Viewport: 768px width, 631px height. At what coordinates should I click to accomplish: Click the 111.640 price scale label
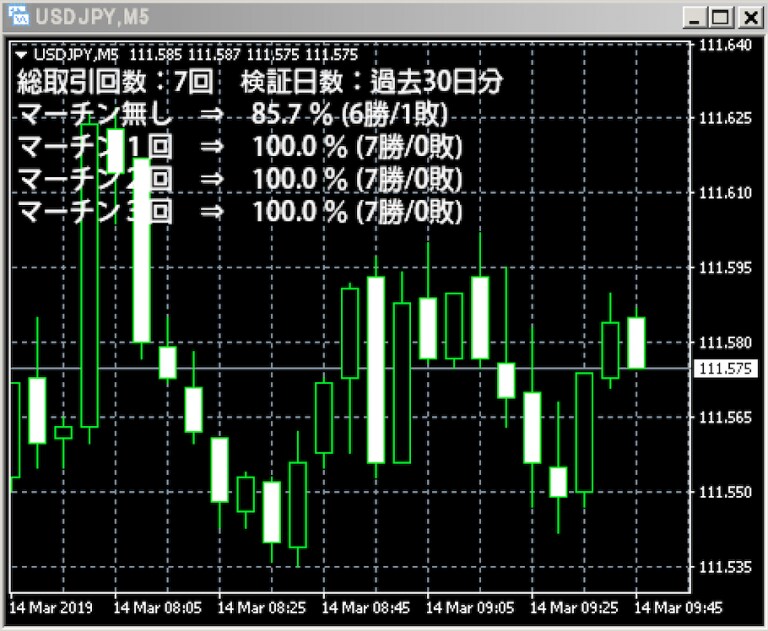pyautogui.click(x=725, y=45)
